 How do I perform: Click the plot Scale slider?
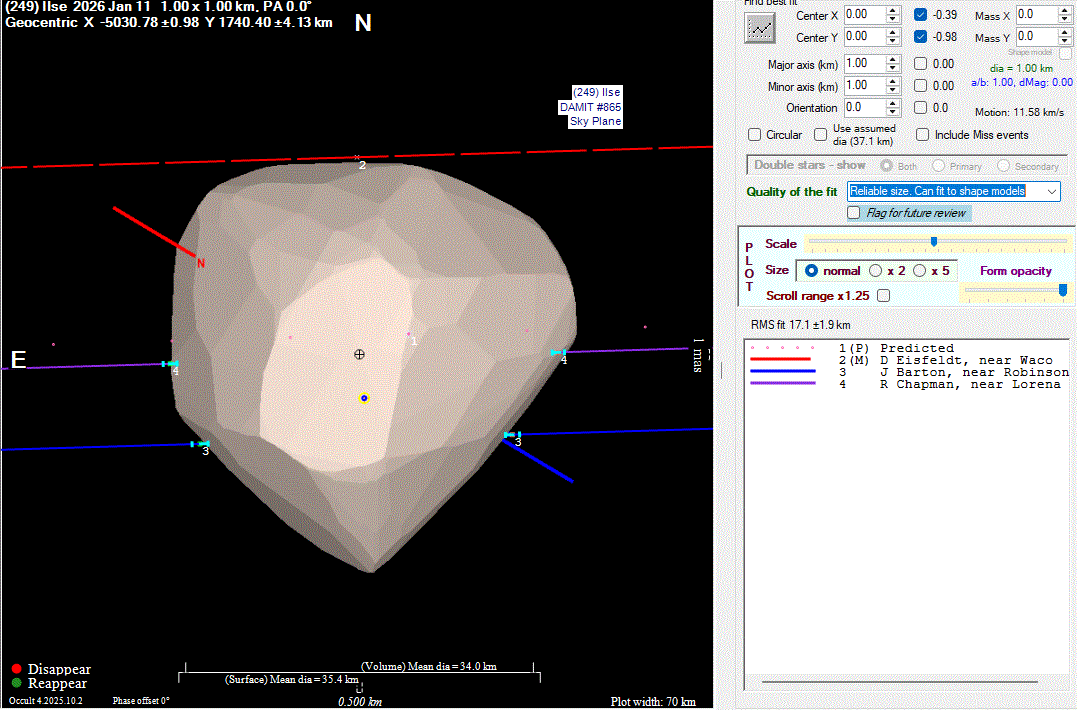click(934, 241)
